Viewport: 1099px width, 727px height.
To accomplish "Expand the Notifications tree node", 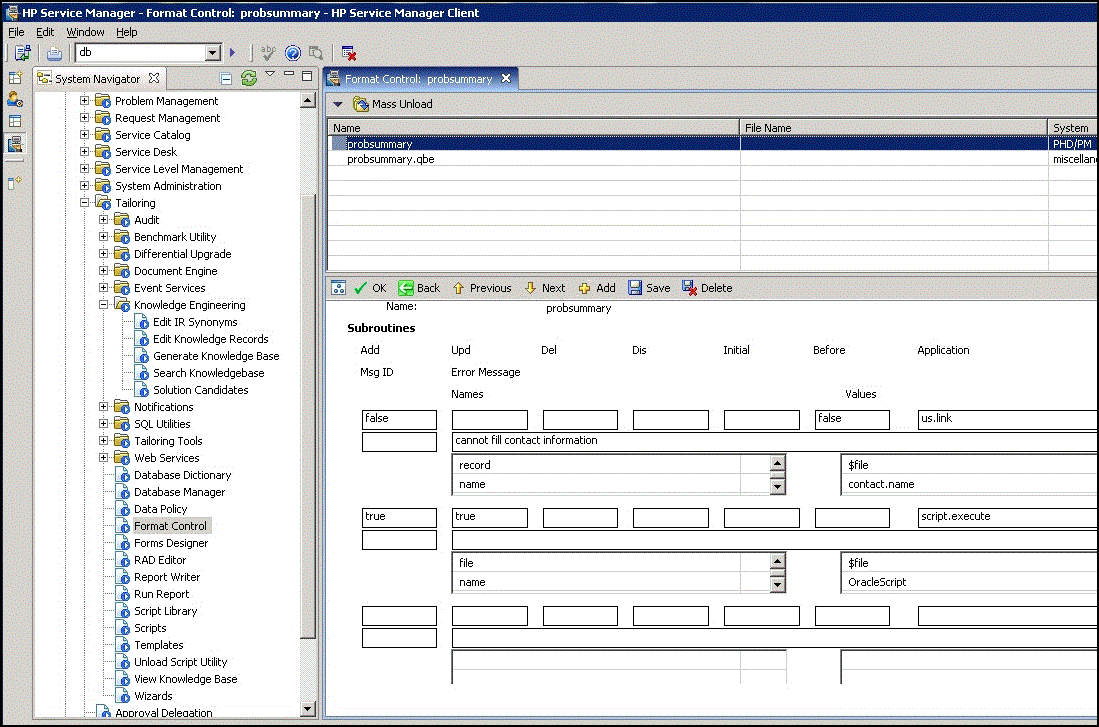I will pyautogui.click(x=104, y=407).
